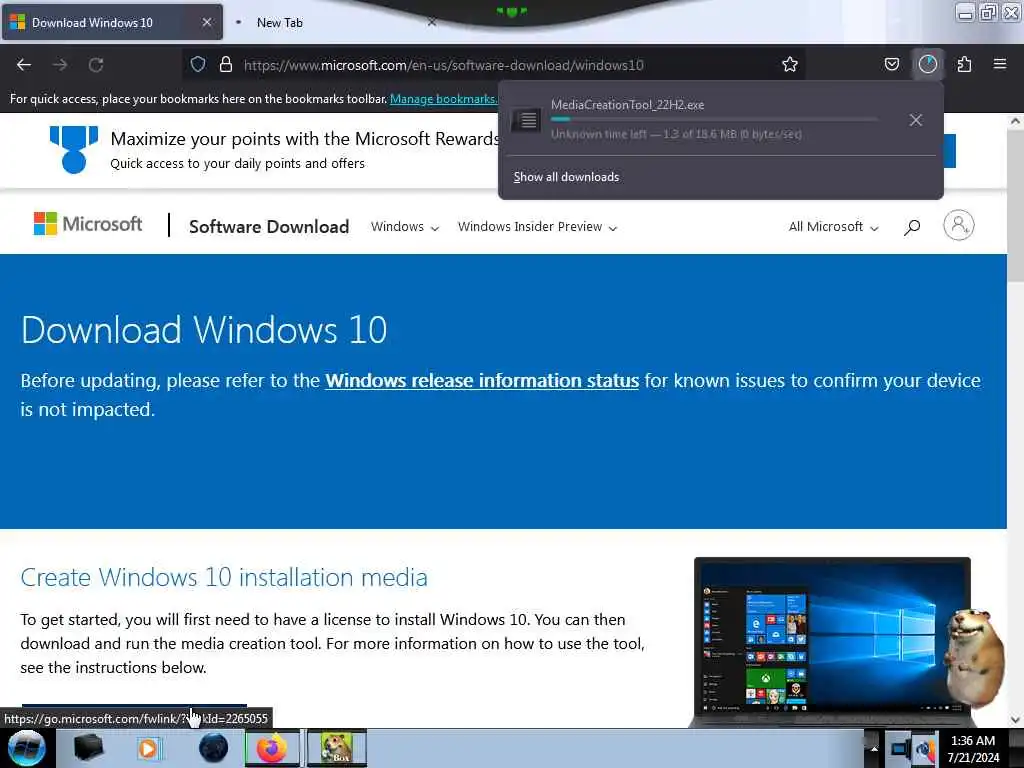Image resolution: width=1024 pixels, height=768 pixels.
Task: Click the squirrel desktop mascot figure
Action: coord(976,657)
